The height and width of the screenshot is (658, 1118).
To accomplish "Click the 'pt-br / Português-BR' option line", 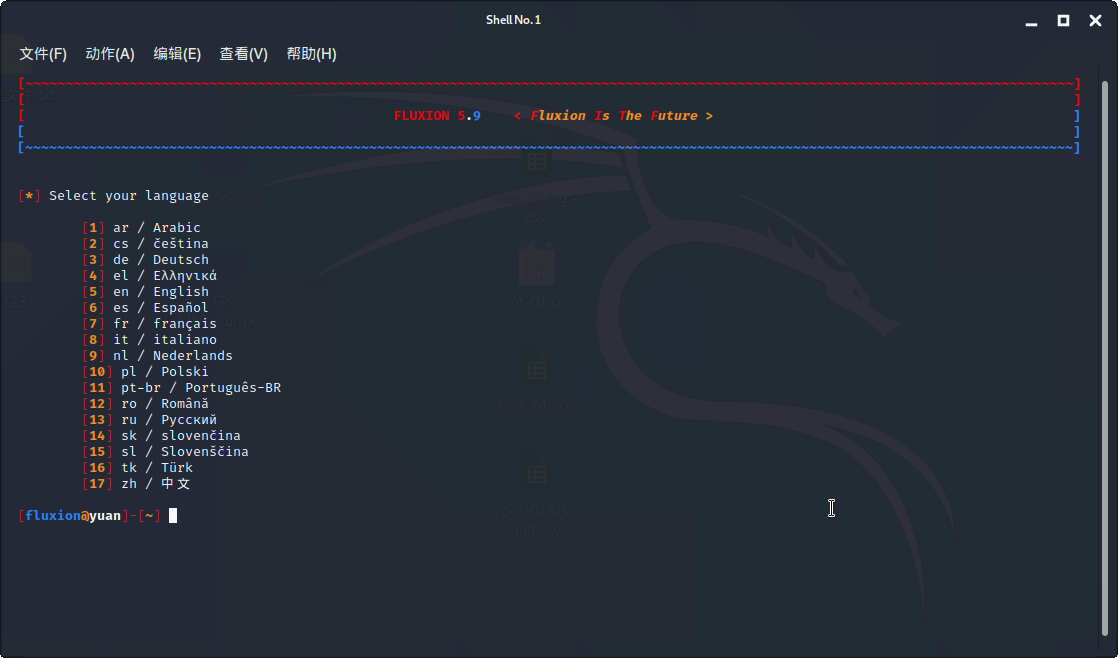I will click(x=182, y=387).
